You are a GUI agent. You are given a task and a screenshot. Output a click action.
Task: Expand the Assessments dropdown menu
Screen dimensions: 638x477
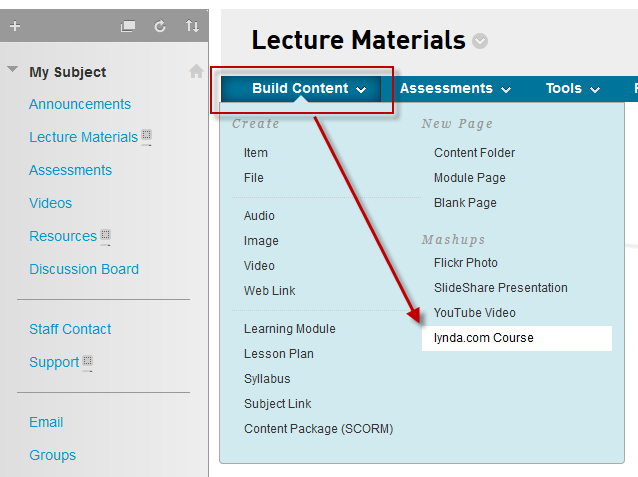click(x=455, y=88)
